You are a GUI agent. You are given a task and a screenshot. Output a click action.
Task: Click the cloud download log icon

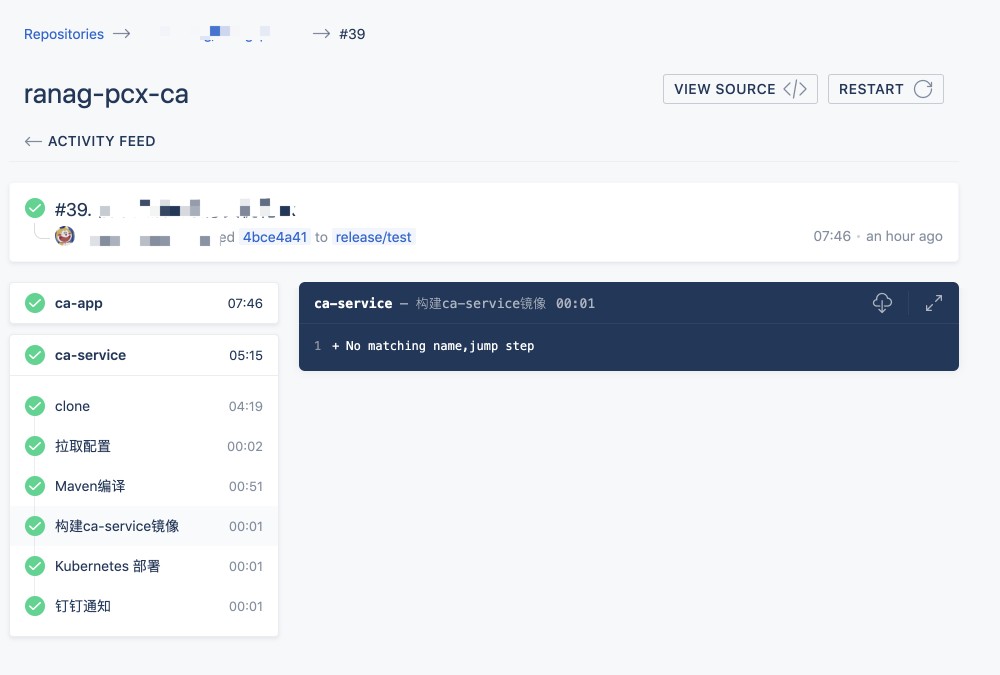[x=882, y=302]
